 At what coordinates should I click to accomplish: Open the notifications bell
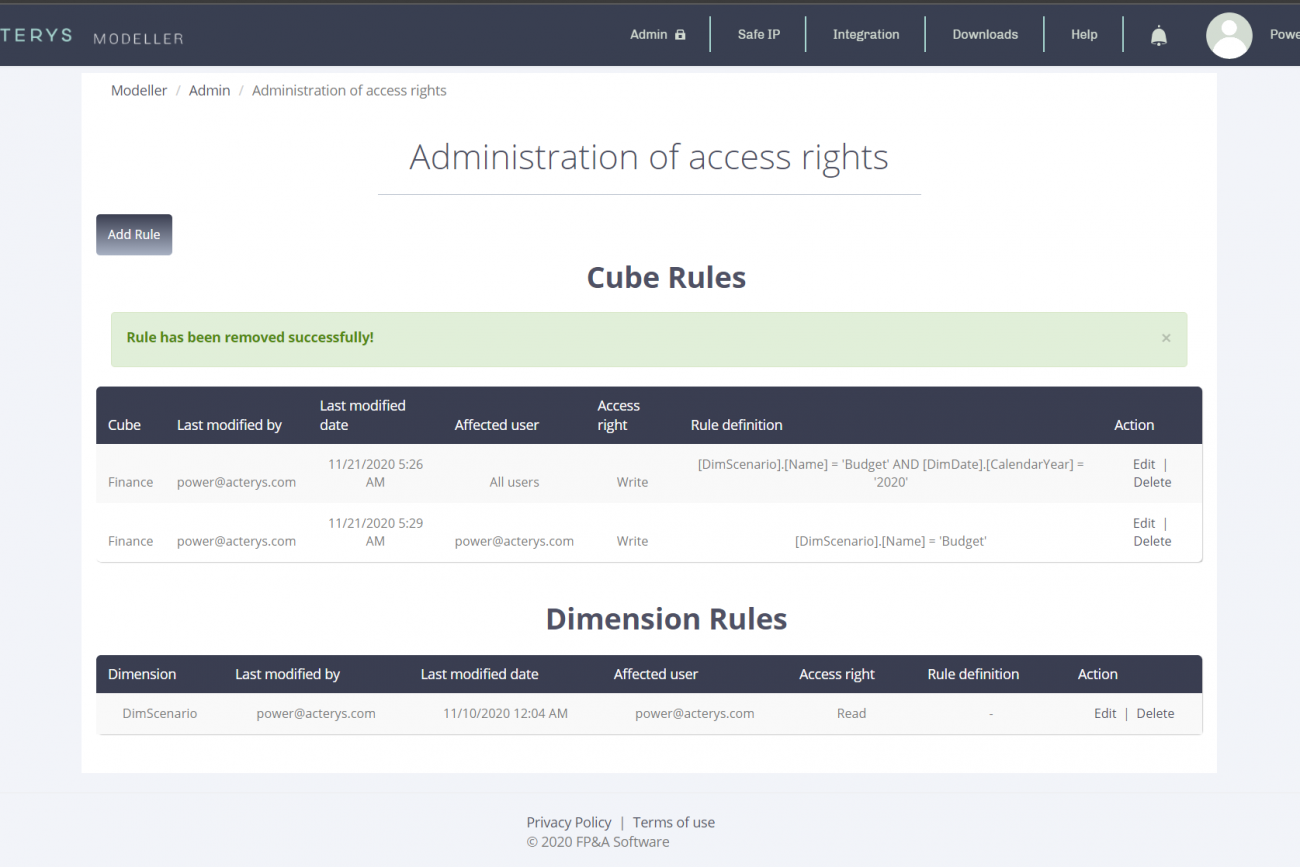click(1158, 36)
